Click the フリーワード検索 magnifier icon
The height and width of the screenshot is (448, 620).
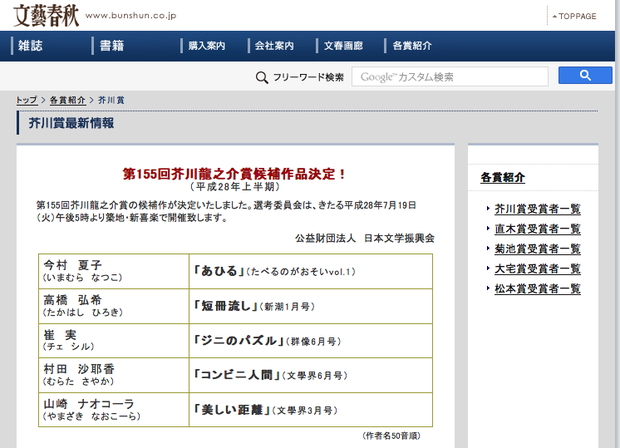pyautogui.click(x=262, y=77)
